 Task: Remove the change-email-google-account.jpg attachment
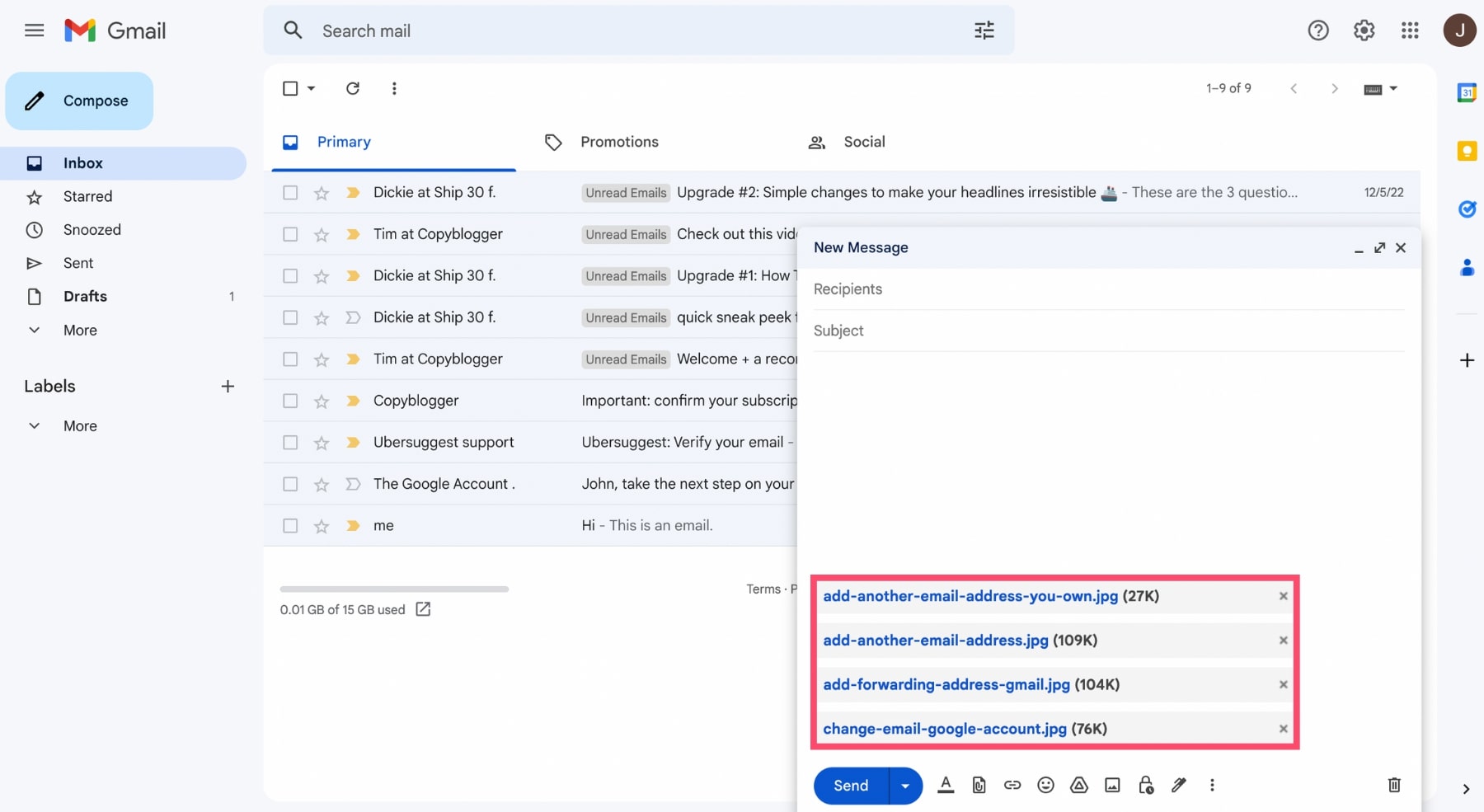tap(1283, 729)
